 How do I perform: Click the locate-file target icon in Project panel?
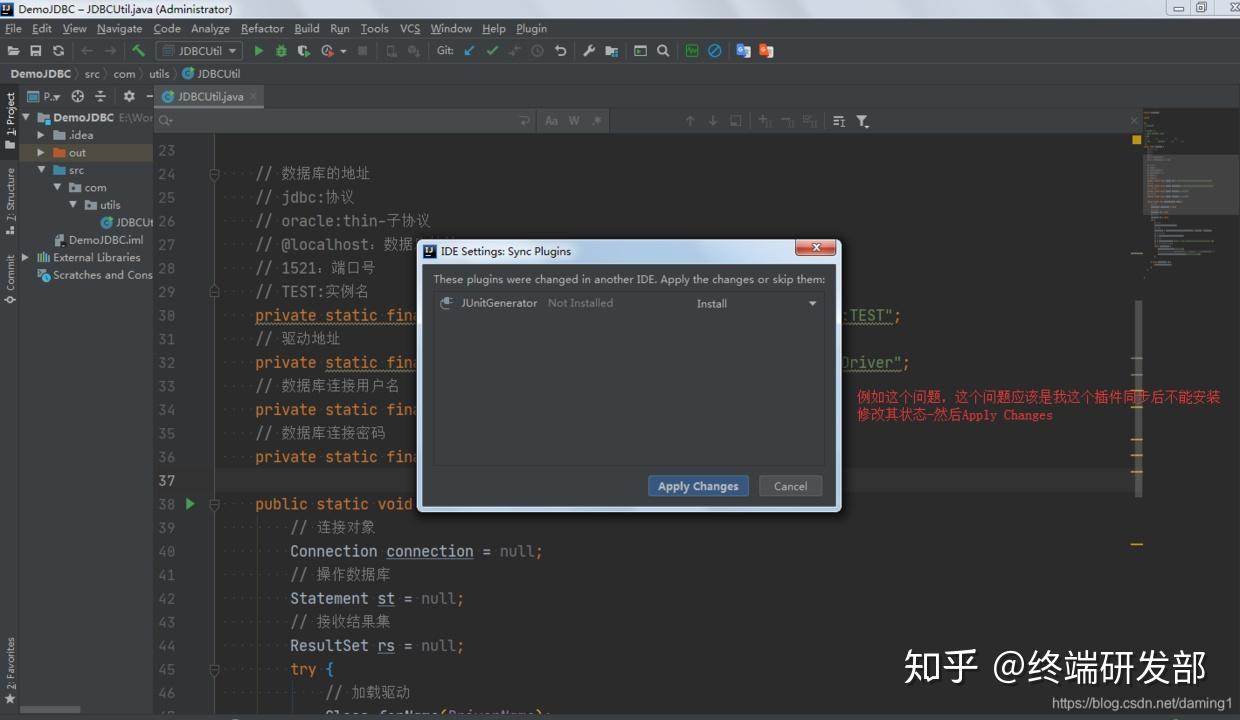78,97
